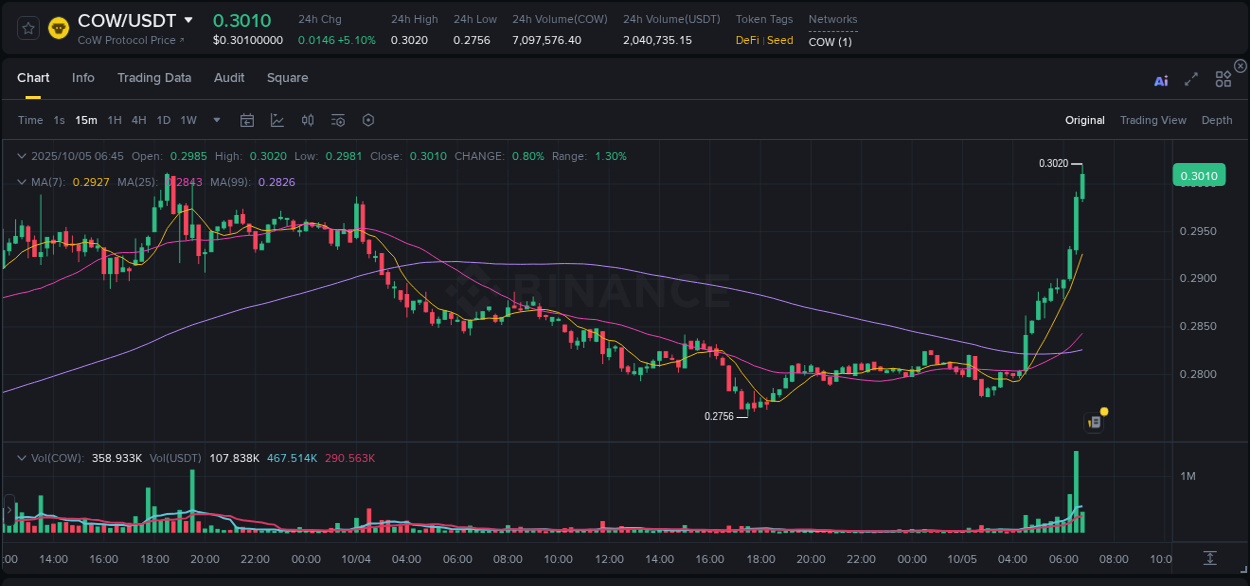Select the candlestick comparison tool

pyautogui.click(x=308, y=120)
